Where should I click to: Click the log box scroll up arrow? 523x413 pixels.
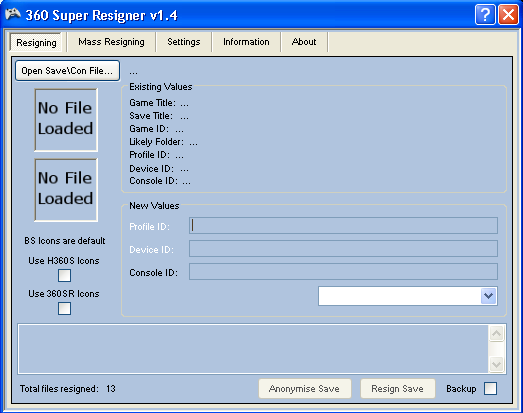[x=496, y=334]
